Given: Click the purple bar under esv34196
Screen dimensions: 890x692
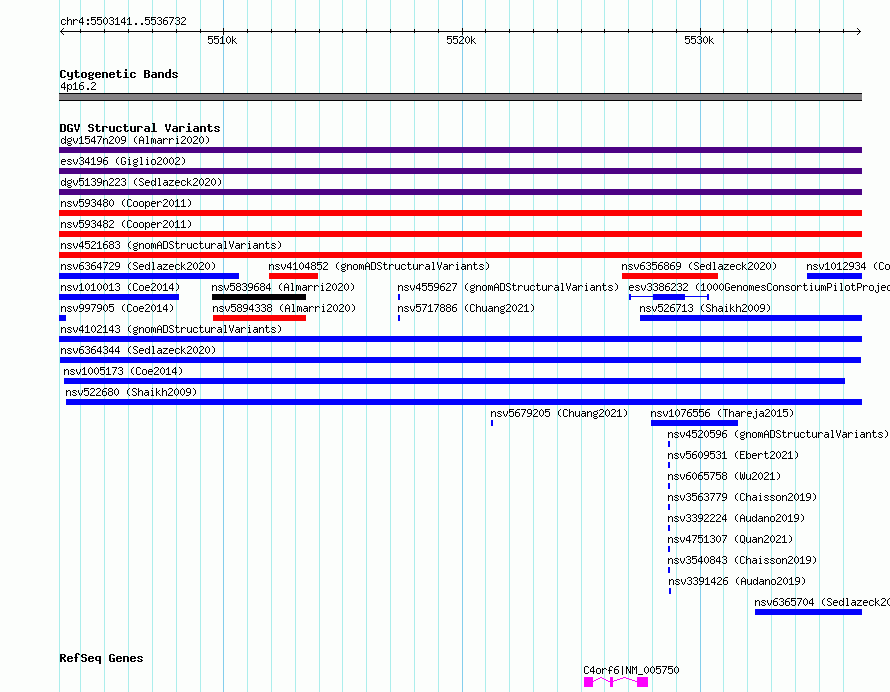Looking at the screenshot, I should 460,171.
